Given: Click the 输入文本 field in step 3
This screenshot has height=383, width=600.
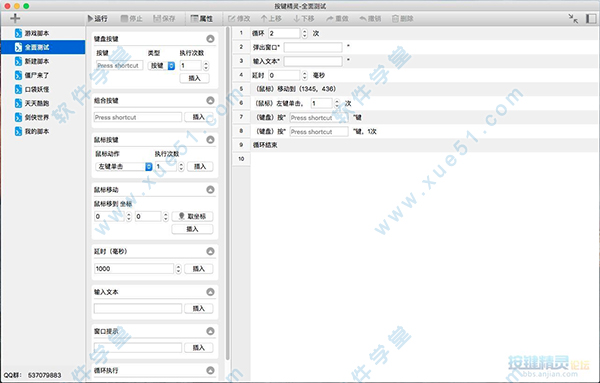Looking at the screenshot, I should 313,61.
